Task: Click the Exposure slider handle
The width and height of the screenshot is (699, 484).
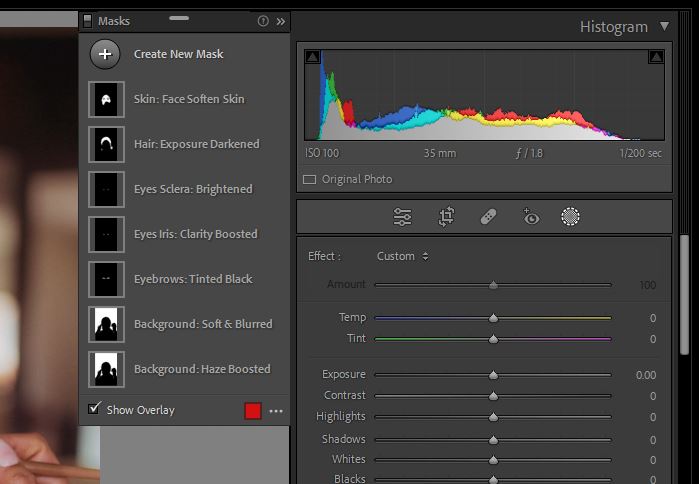Action: point(493,375)
